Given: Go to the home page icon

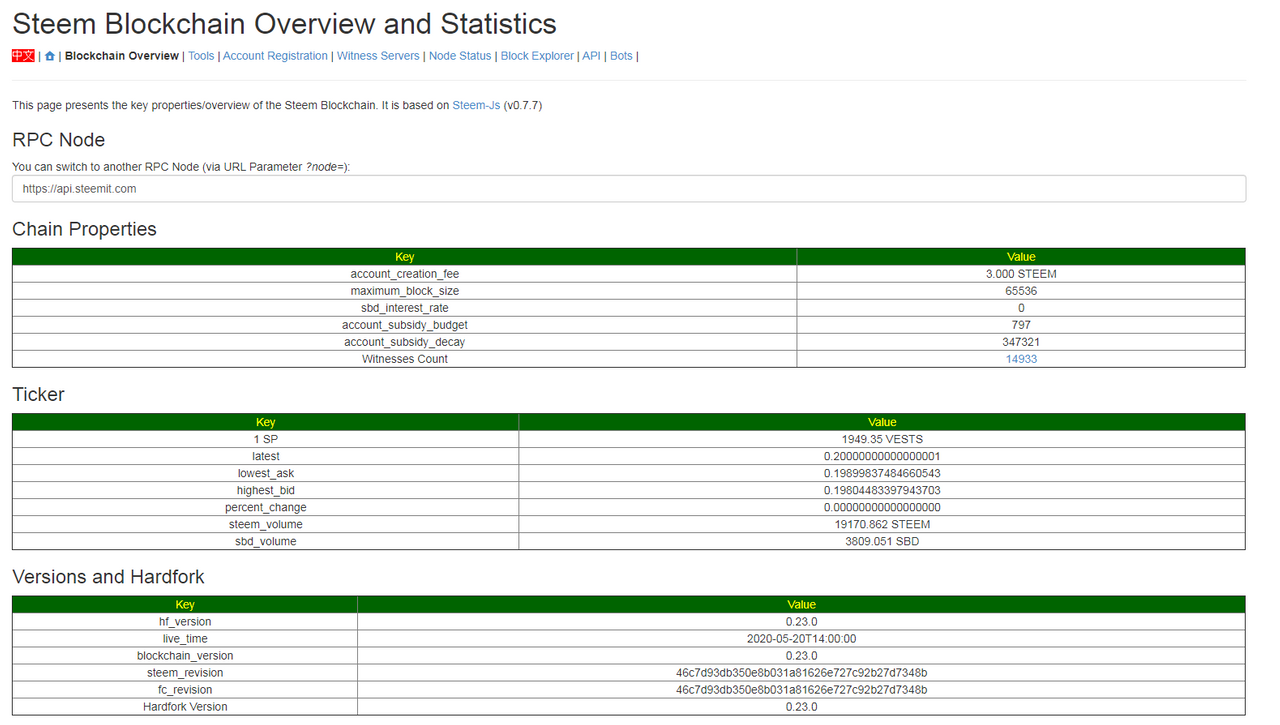Looking at the screenshot, I should pyautogui.click(x=50, y=56).
